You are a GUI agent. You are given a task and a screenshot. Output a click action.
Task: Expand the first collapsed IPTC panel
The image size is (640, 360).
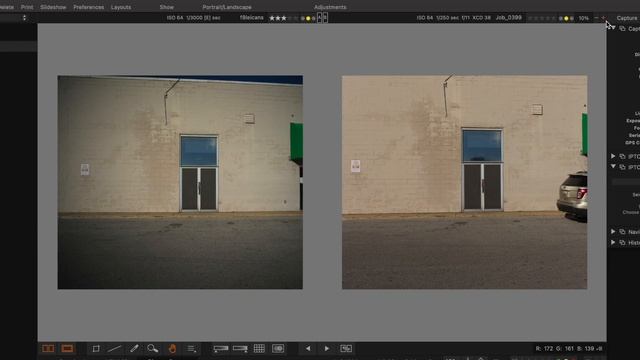tap(613, 156)
